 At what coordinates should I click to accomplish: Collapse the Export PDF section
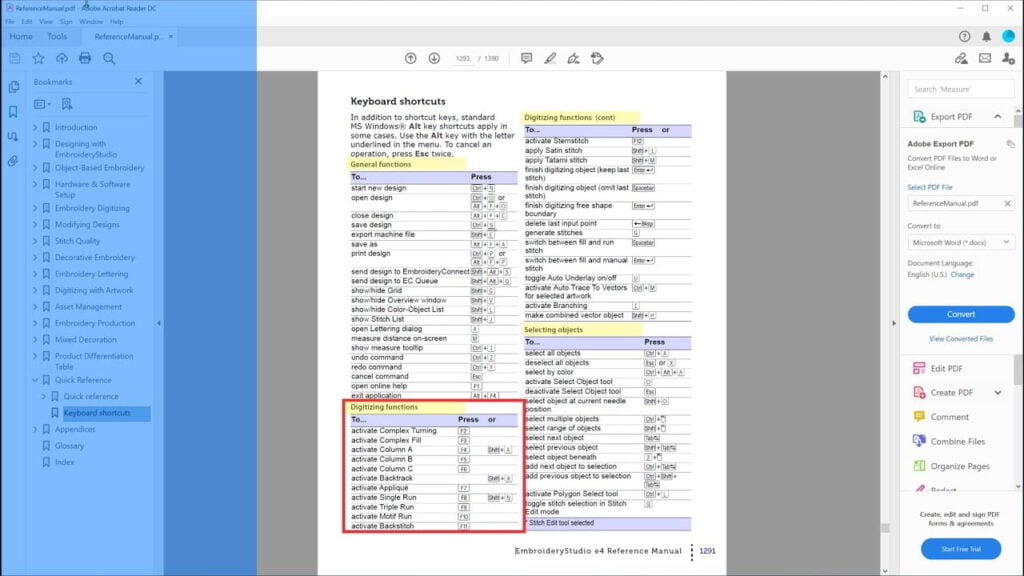pyautogui.click(x=997, y=117)
